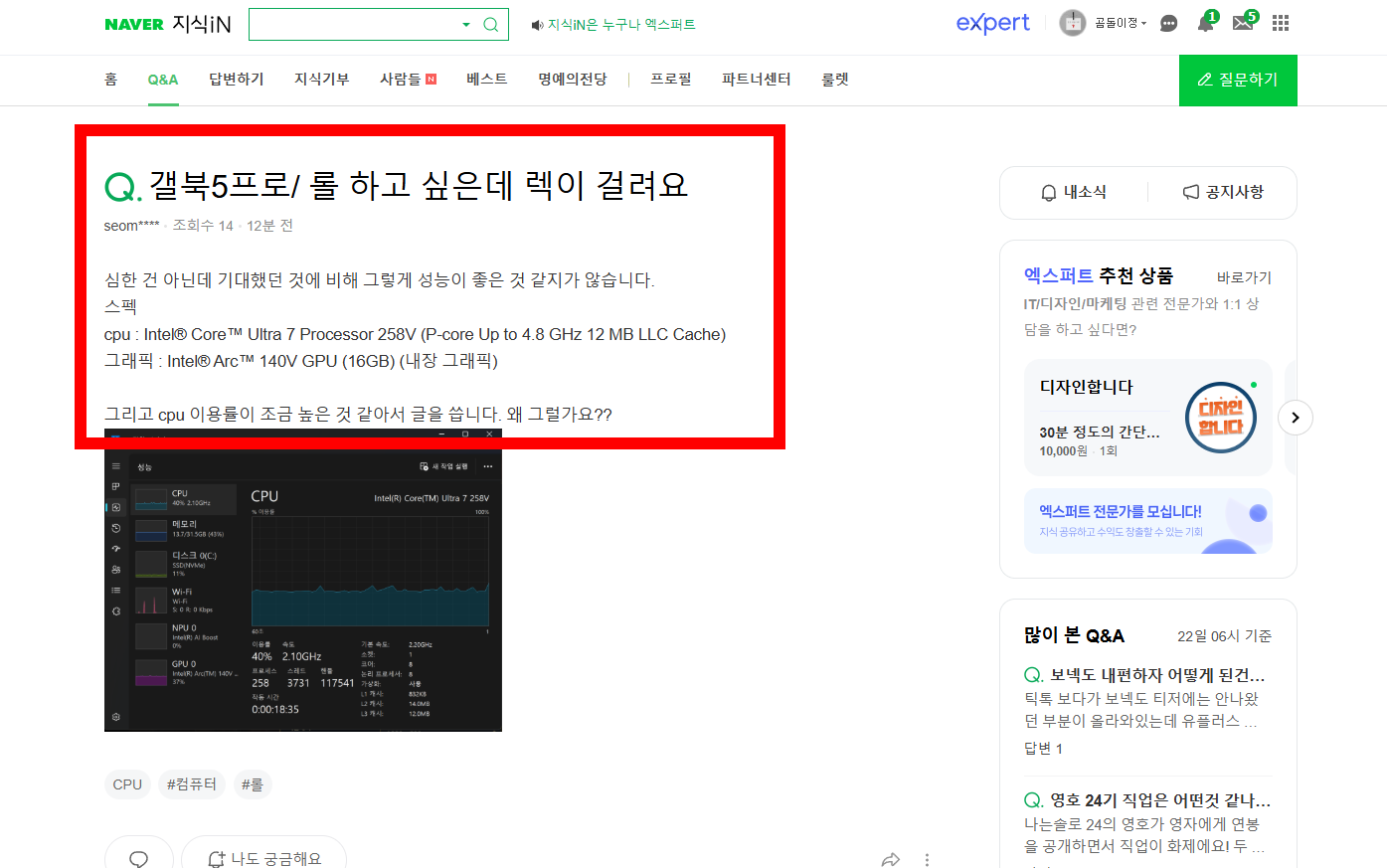Viewport: 1387px width, 868px height.
Task: Click the magnifier search icon
Action: 491,25
